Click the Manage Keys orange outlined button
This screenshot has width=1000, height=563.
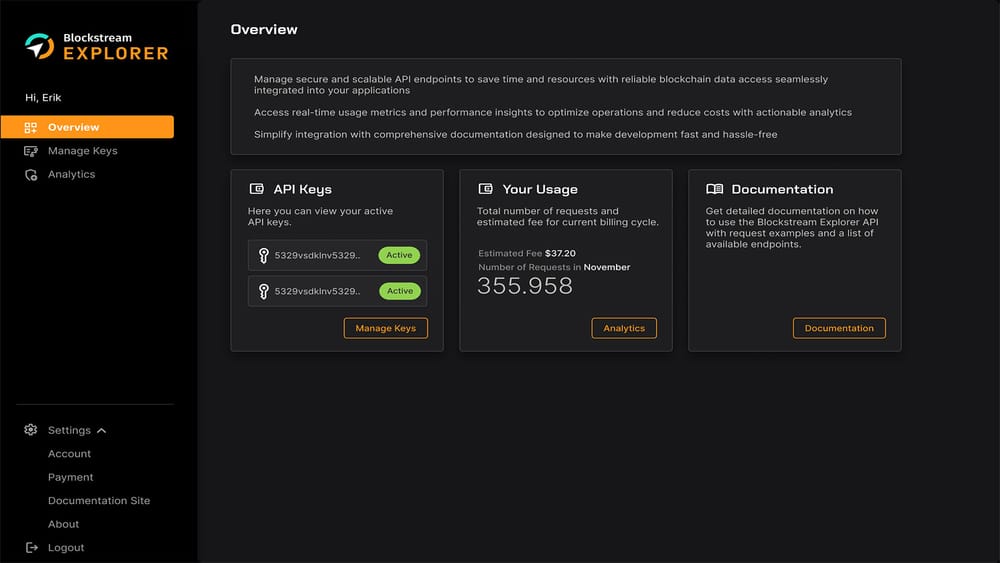click(386, 328)
